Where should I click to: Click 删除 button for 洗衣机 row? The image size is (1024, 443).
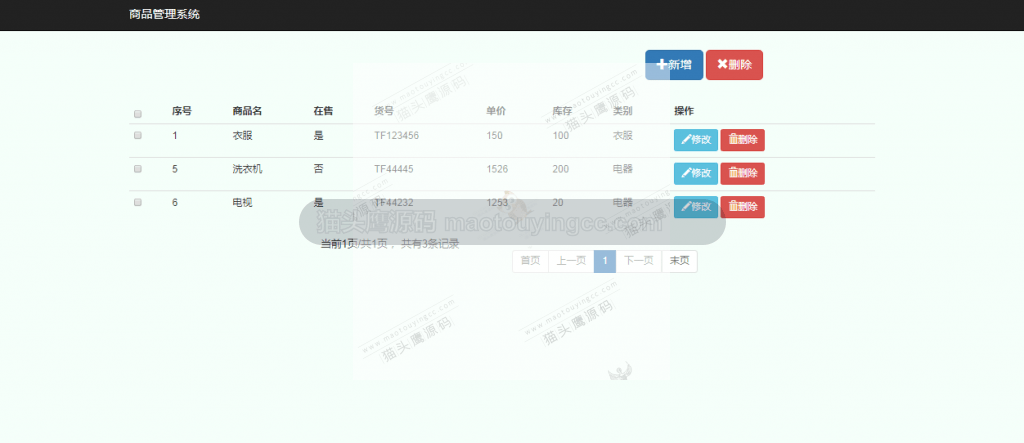pos(743,174)
